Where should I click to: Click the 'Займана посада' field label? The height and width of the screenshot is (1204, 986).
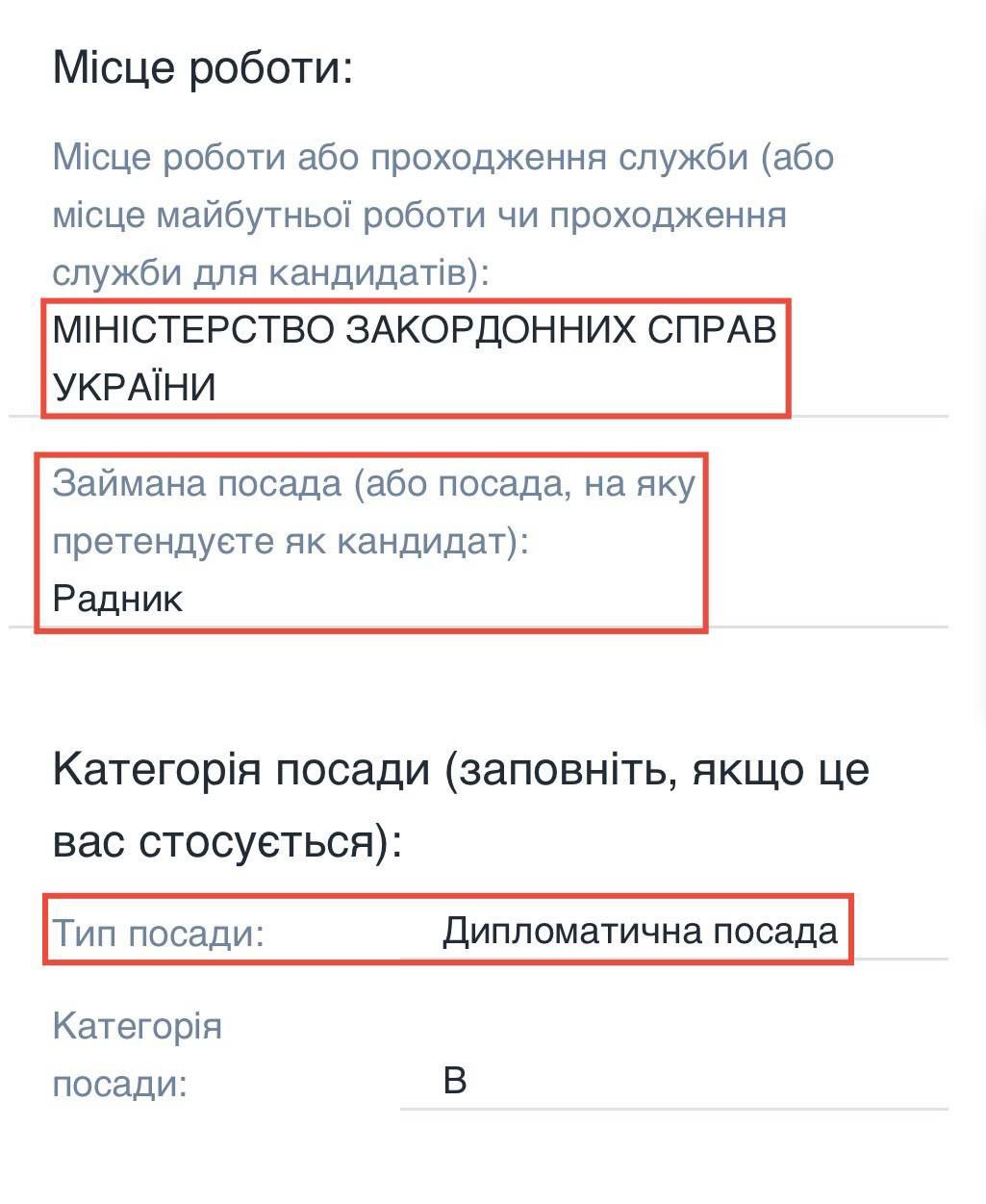(x=373, y=512)
